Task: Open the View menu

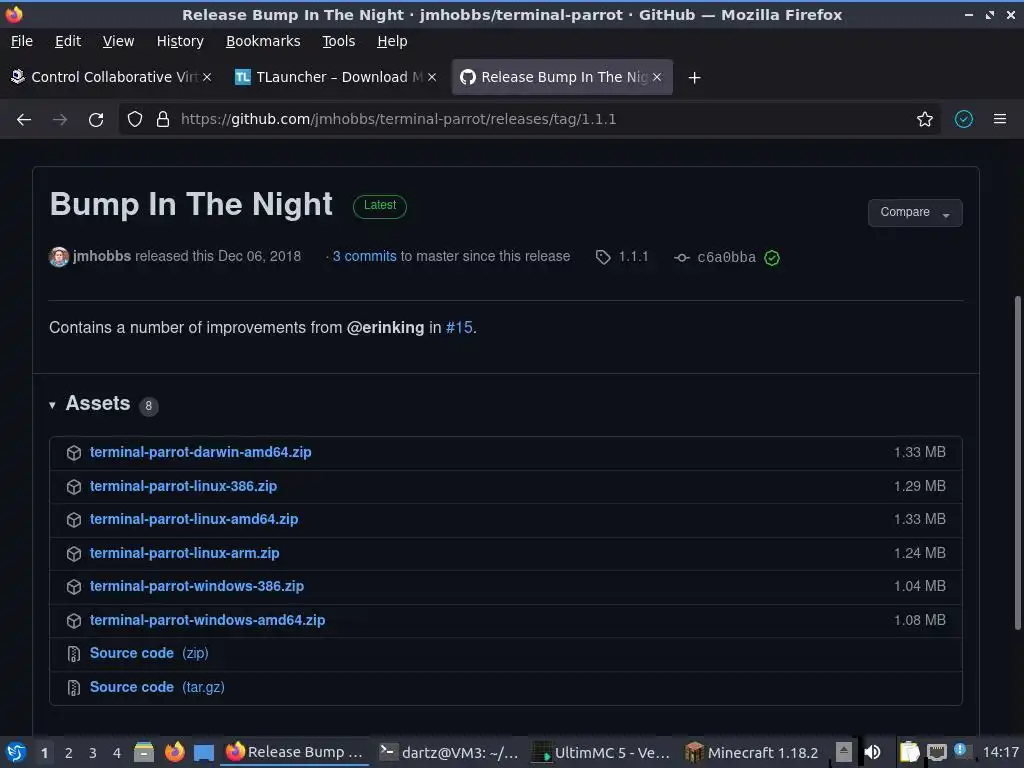Action: [x=118, y=41]
